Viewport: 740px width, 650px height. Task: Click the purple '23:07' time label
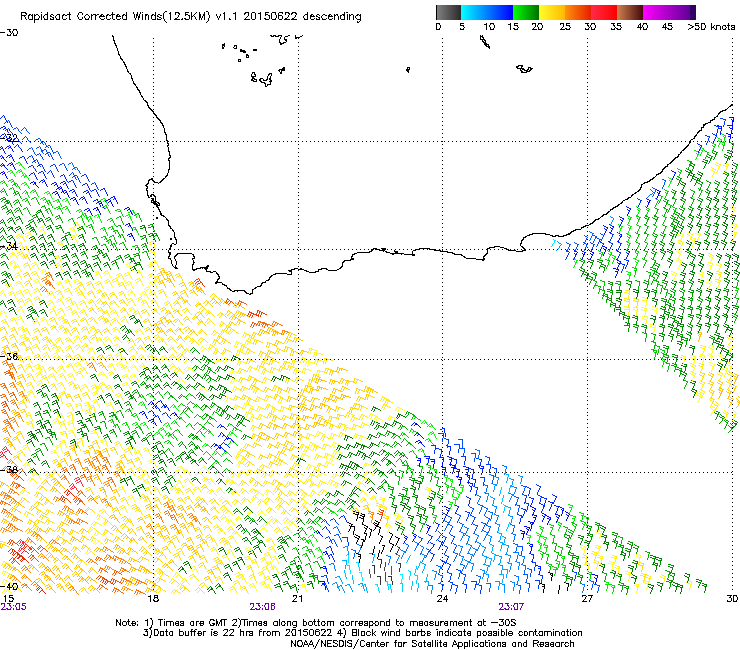point(511,607)
